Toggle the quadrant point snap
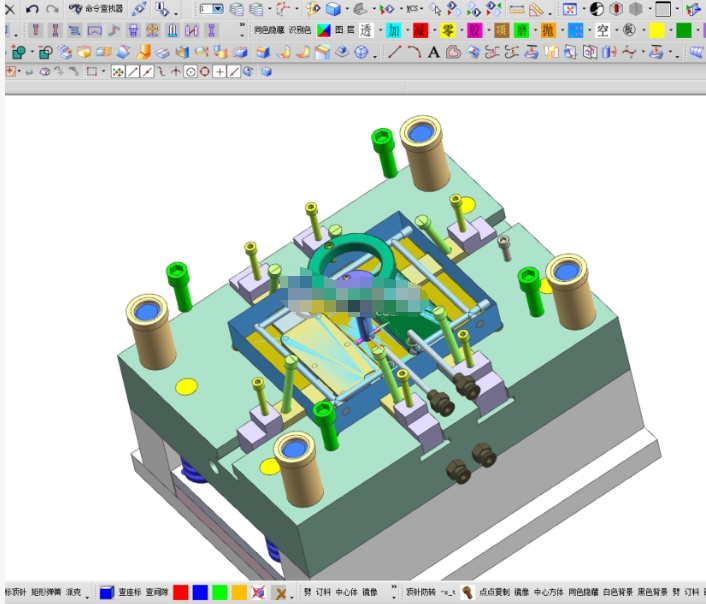This screenshot has width=706, height=604. [x=205, y=72]
